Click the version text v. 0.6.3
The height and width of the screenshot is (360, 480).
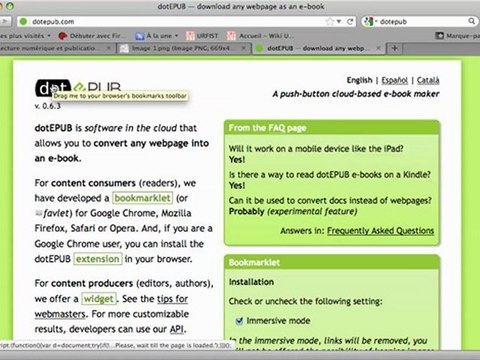click(x=48, y=106)
